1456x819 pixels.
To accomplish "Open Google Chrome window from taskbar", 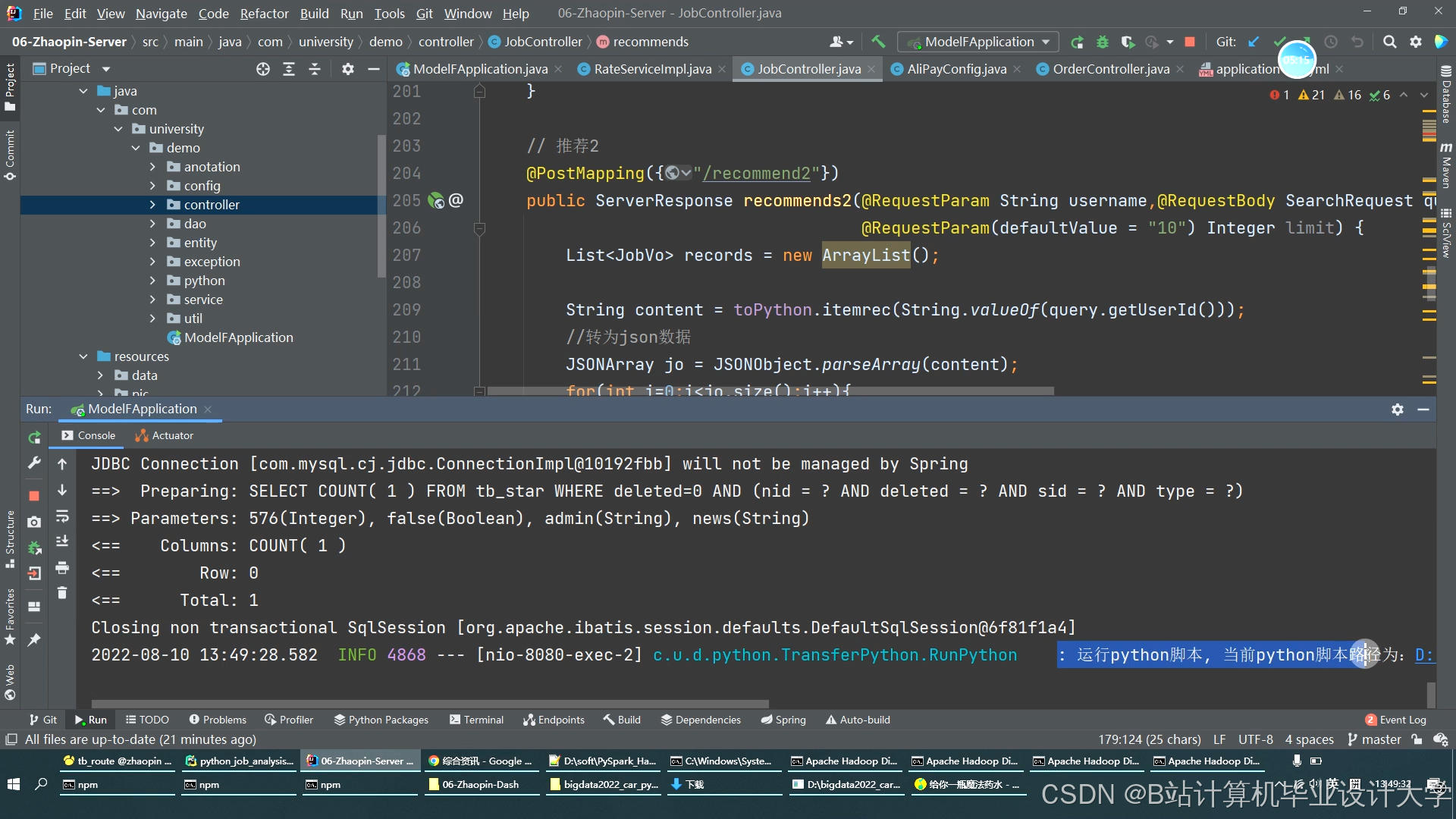I will (x=479, y=761).
